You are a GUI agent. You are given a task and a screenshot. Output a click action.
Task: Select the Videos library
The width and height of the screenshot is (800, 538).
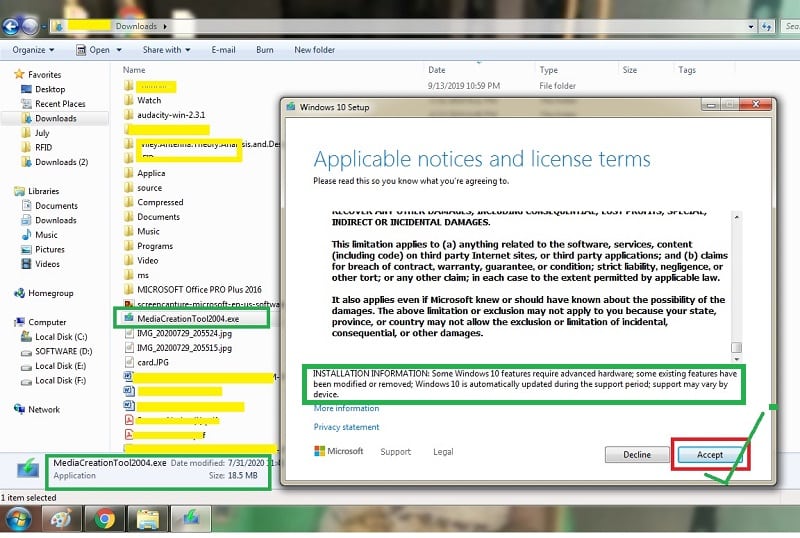click(47, 264)
